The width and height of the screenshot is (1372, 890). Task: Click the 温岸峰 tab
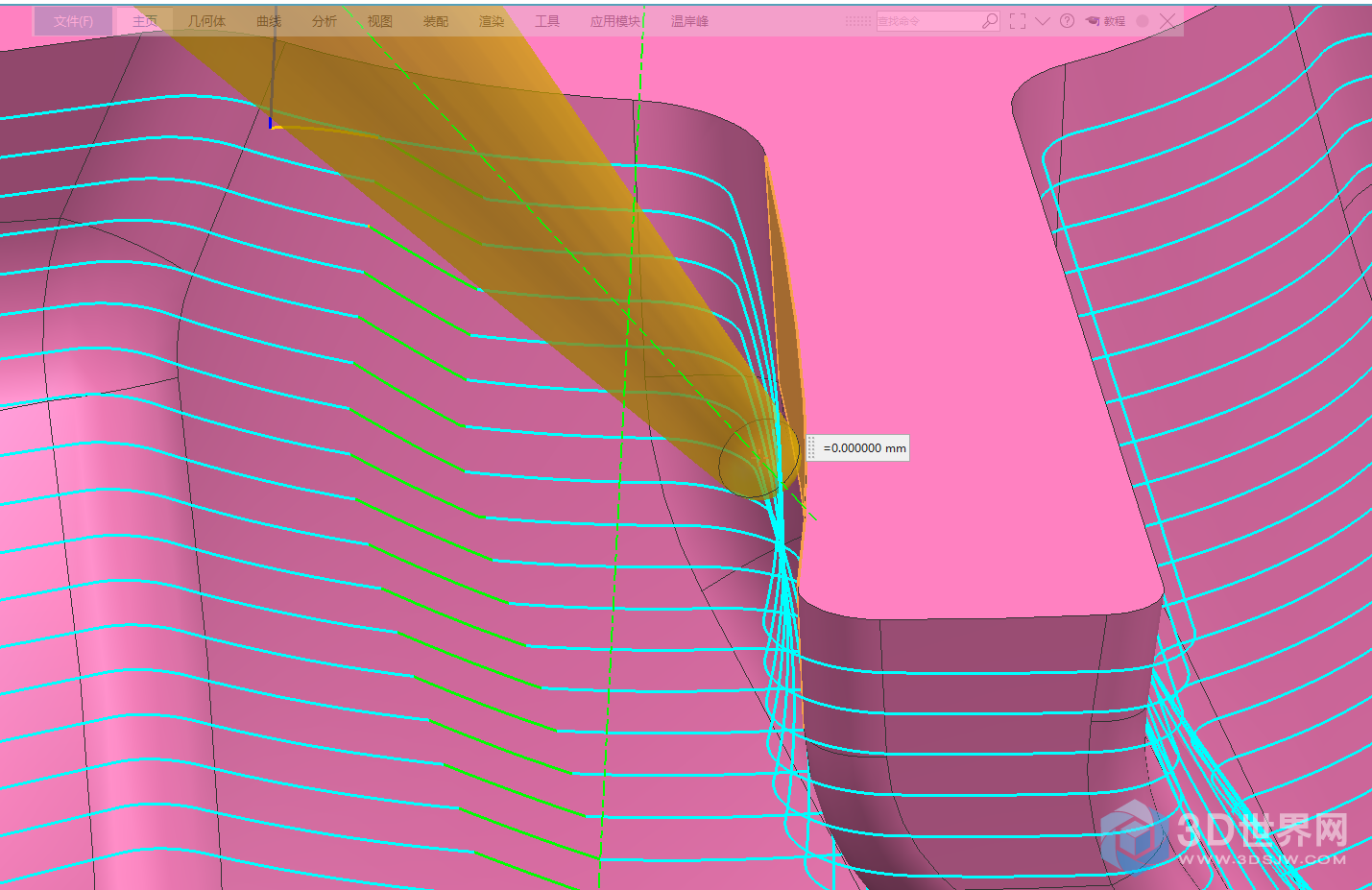(x=689, y=21)
